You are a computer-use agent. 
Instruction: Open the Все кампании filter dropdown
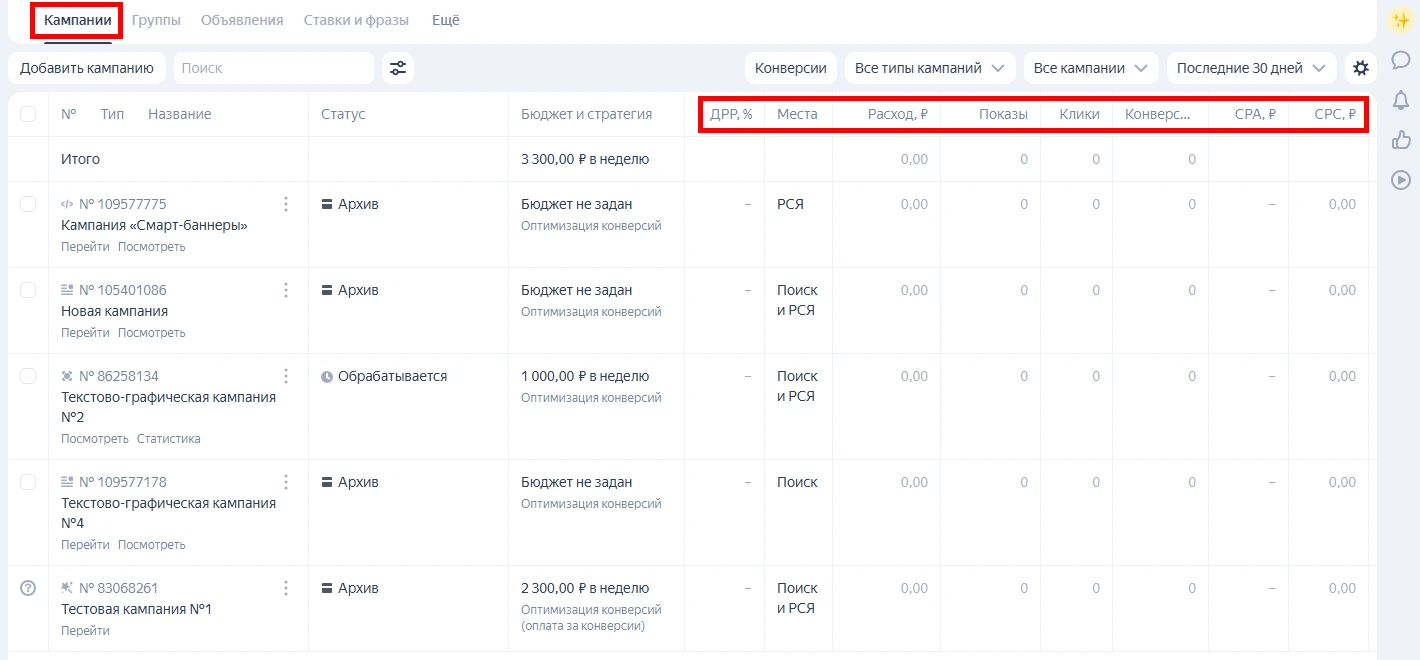coord(1091,68)
